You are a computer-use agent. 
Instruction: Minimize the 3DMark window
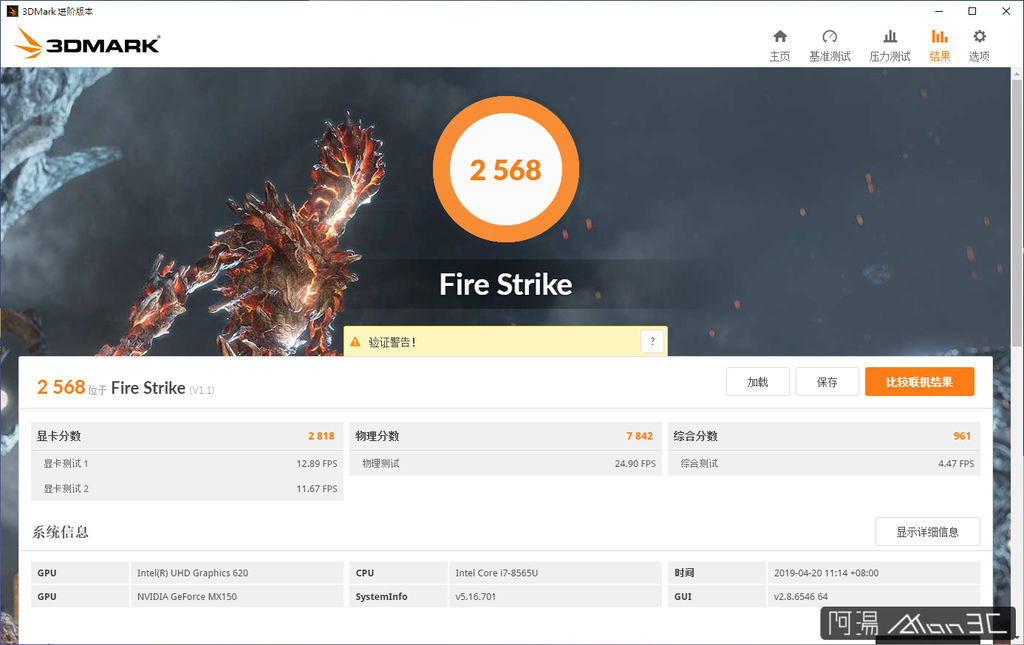(x=939, y=11)
